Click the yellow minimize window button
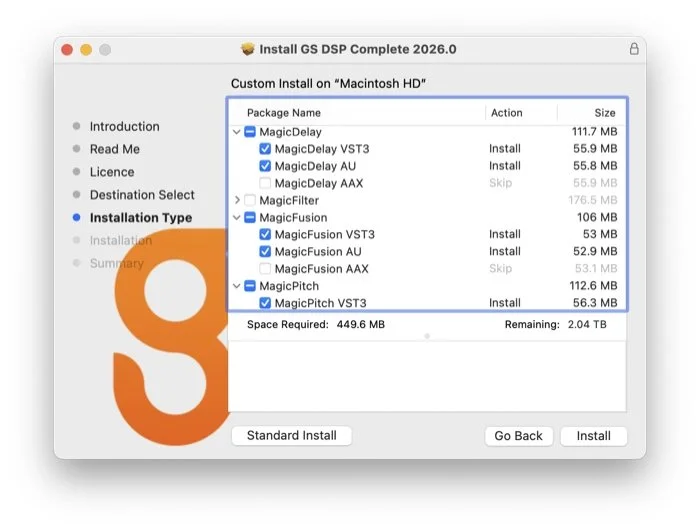700x530 pixels. point(86,50)
